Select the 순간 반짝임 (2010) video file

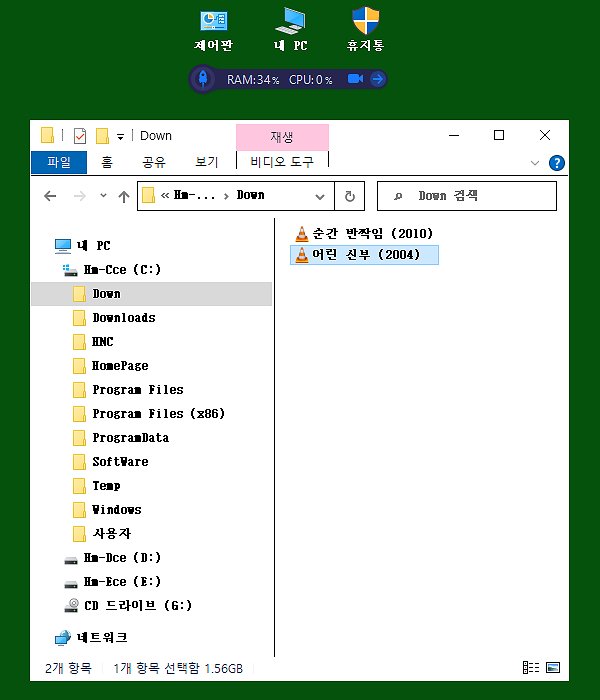pyautogui.click(x=364, y=233)
